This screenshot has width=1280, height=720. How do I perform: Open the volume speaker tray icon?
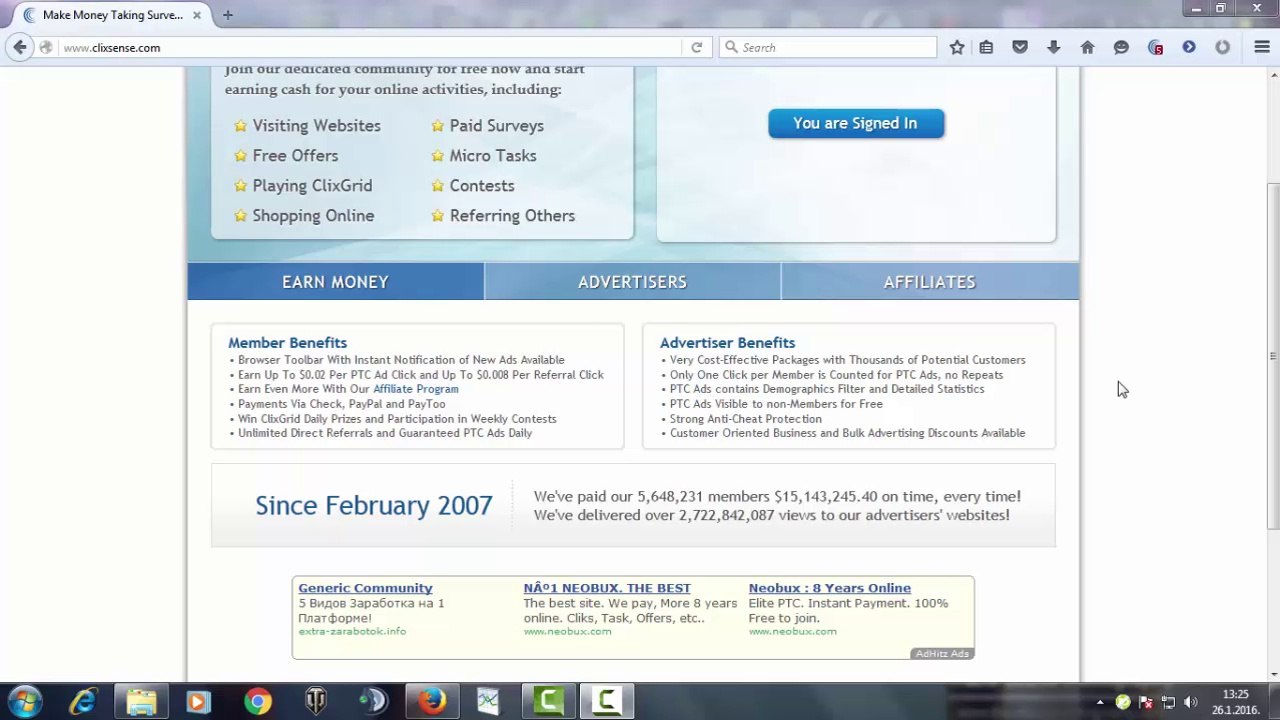(1190, 702)
